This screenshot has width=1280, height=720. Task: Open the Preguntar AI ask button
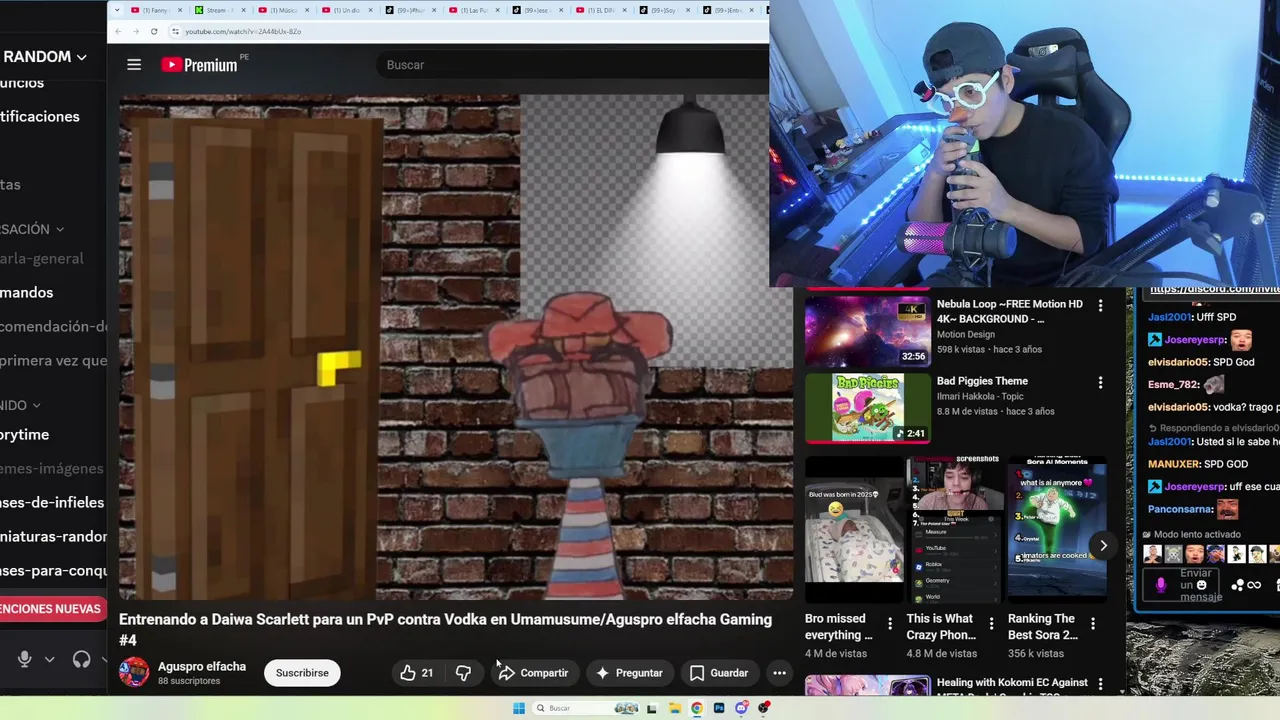(629, 673)
